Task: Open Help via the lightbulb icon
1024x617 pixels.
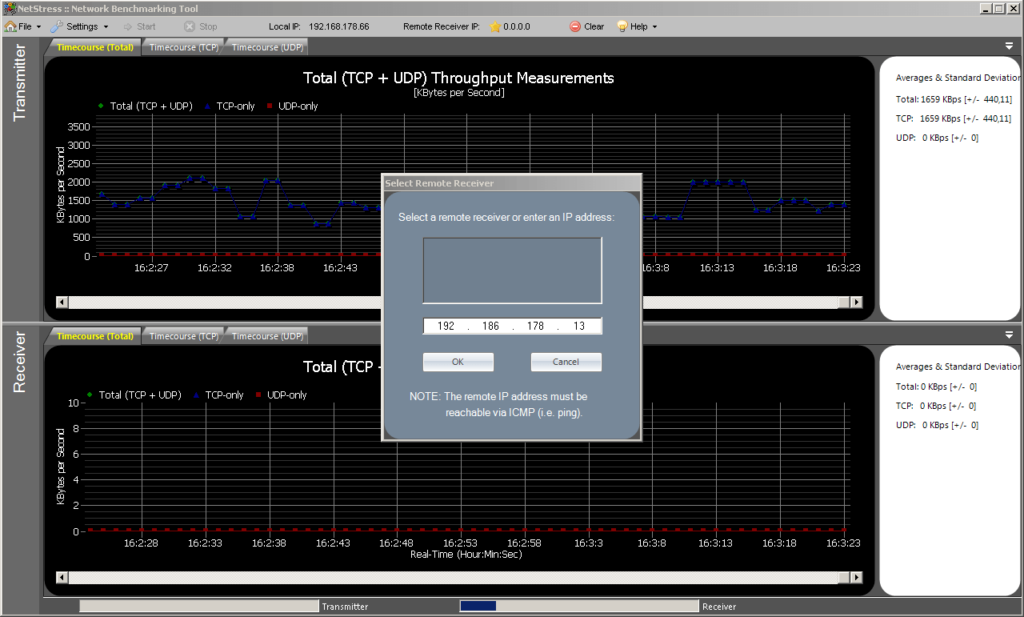Action: coord(621,26)
